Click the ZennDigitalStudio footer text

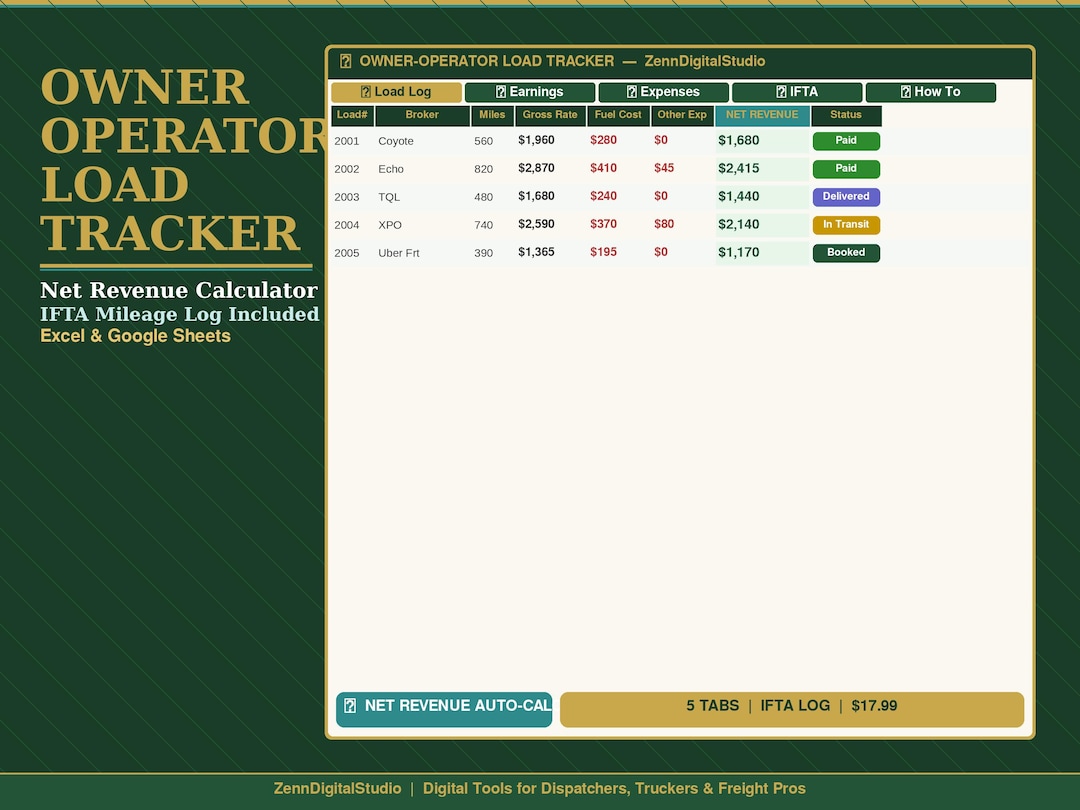(x=338, y=789)
